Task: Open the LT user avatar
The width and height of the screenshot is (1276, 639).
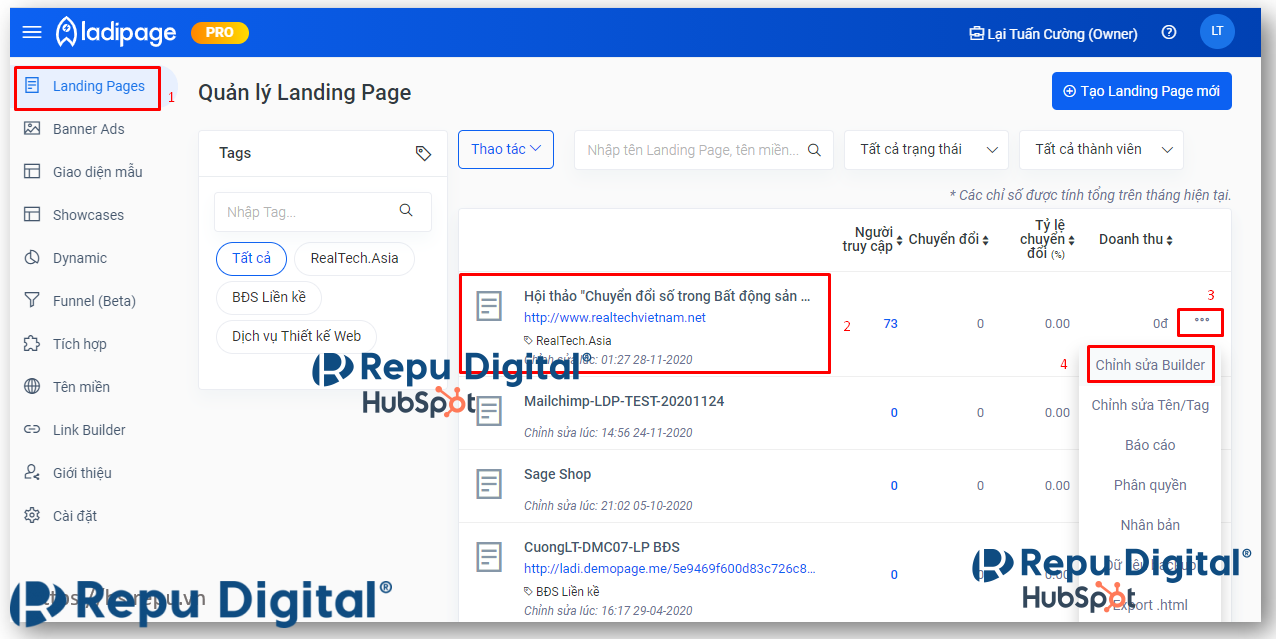Action: click(x=1217, y=31)
